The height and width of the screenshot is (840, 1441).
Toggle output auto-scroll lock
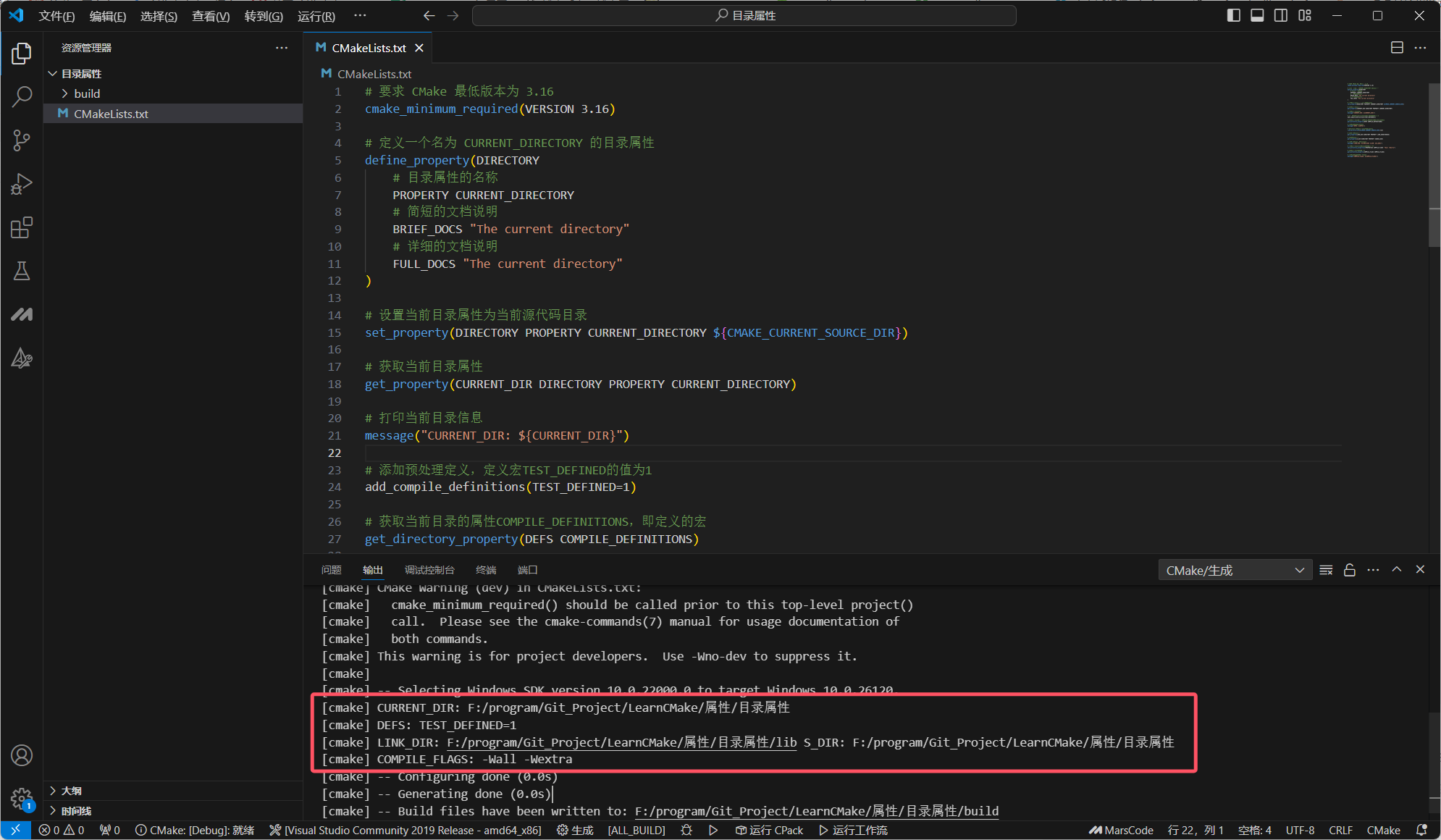tap(1350, 570)
